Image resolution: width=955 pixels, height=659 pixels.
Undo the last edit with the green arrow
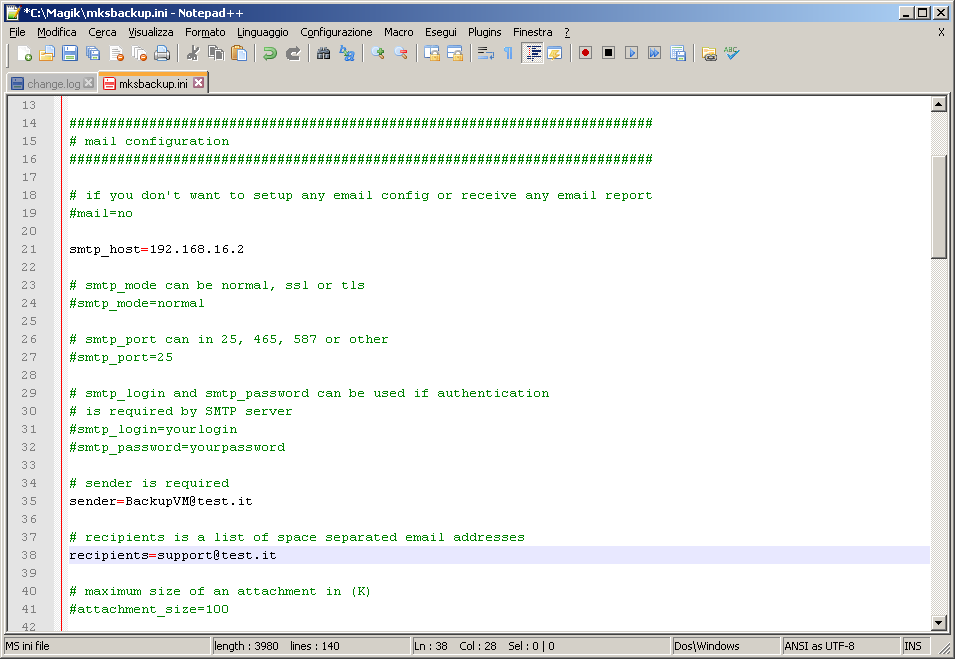pyautogui.click(x=270, y=54)
